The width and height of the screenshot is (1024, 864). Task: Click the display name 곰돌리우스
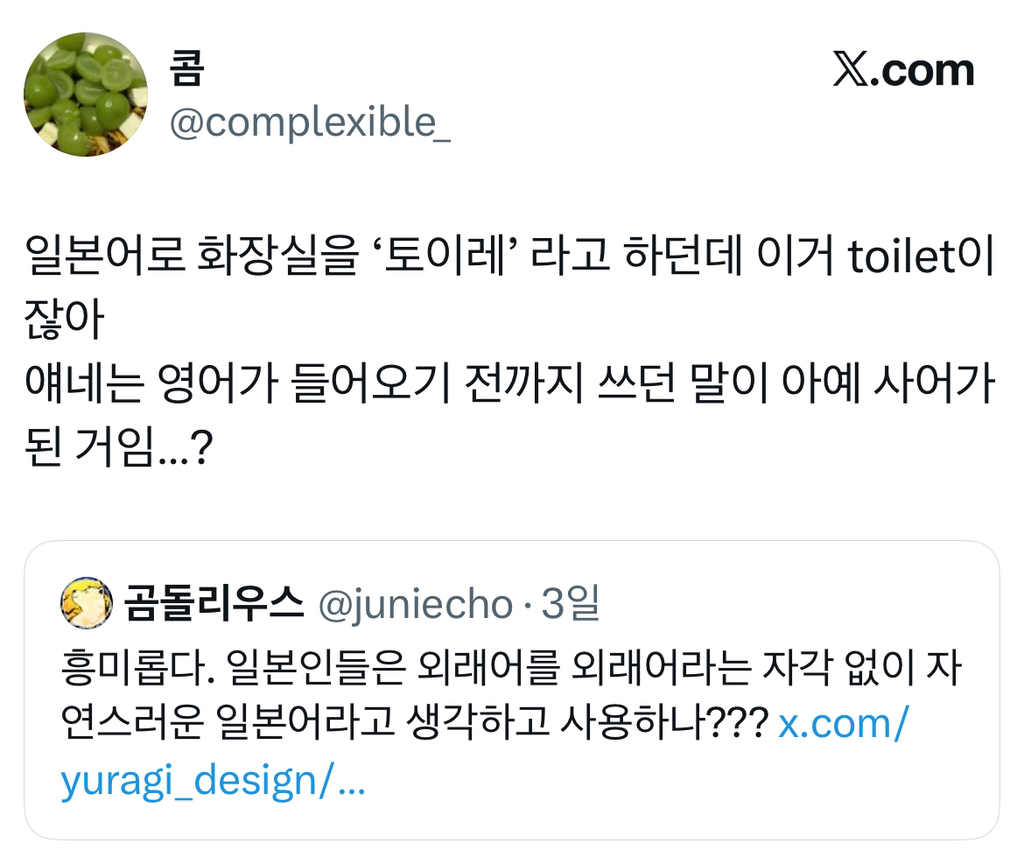217,601
